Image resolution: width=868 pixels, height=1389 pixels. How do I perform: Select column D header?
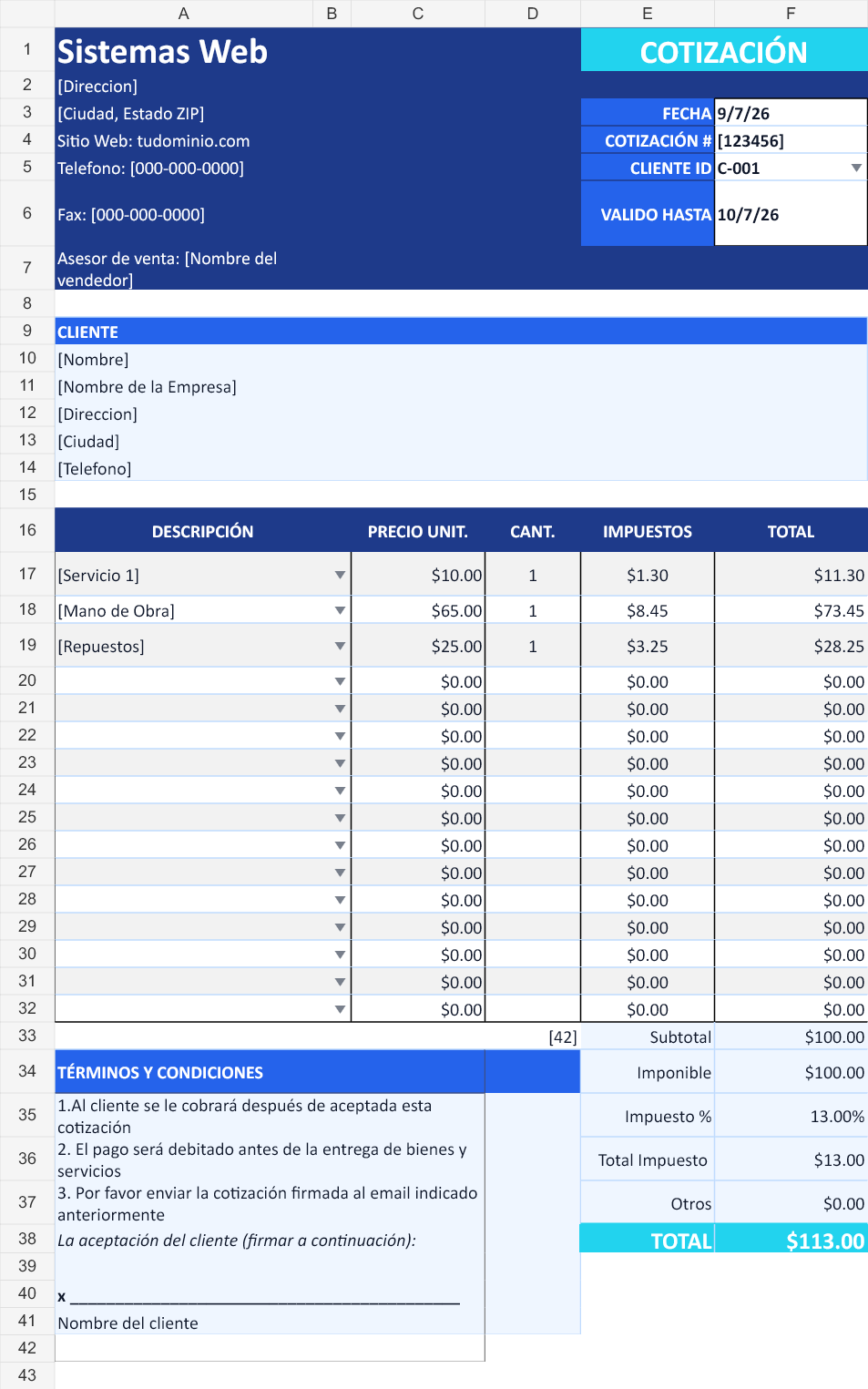(x=533, y=13)
